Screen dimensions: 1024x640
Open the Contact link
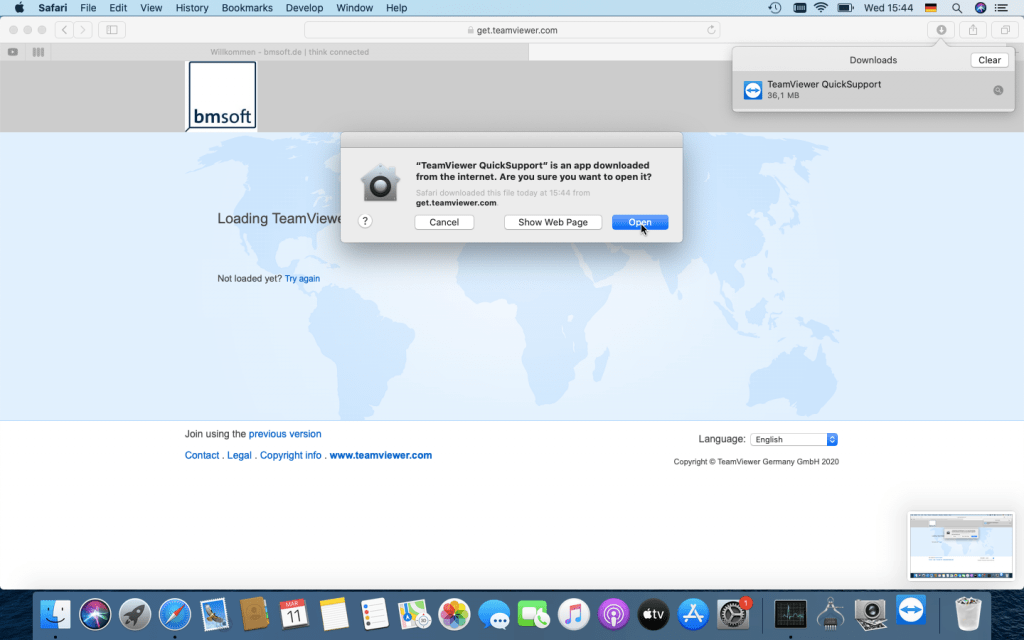[x=202, y=455]
